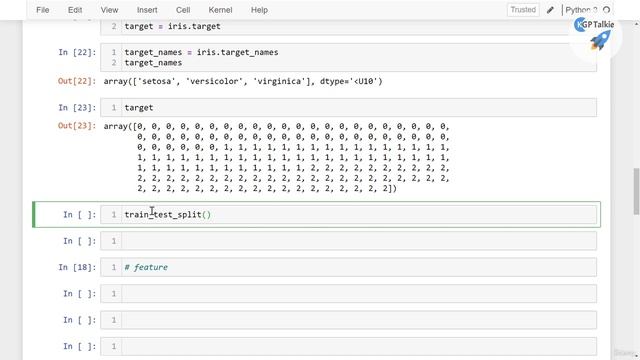640x360 pixels.
Task: Open the Edit menu
Action: pyautogui.click(x=75, y=10)
